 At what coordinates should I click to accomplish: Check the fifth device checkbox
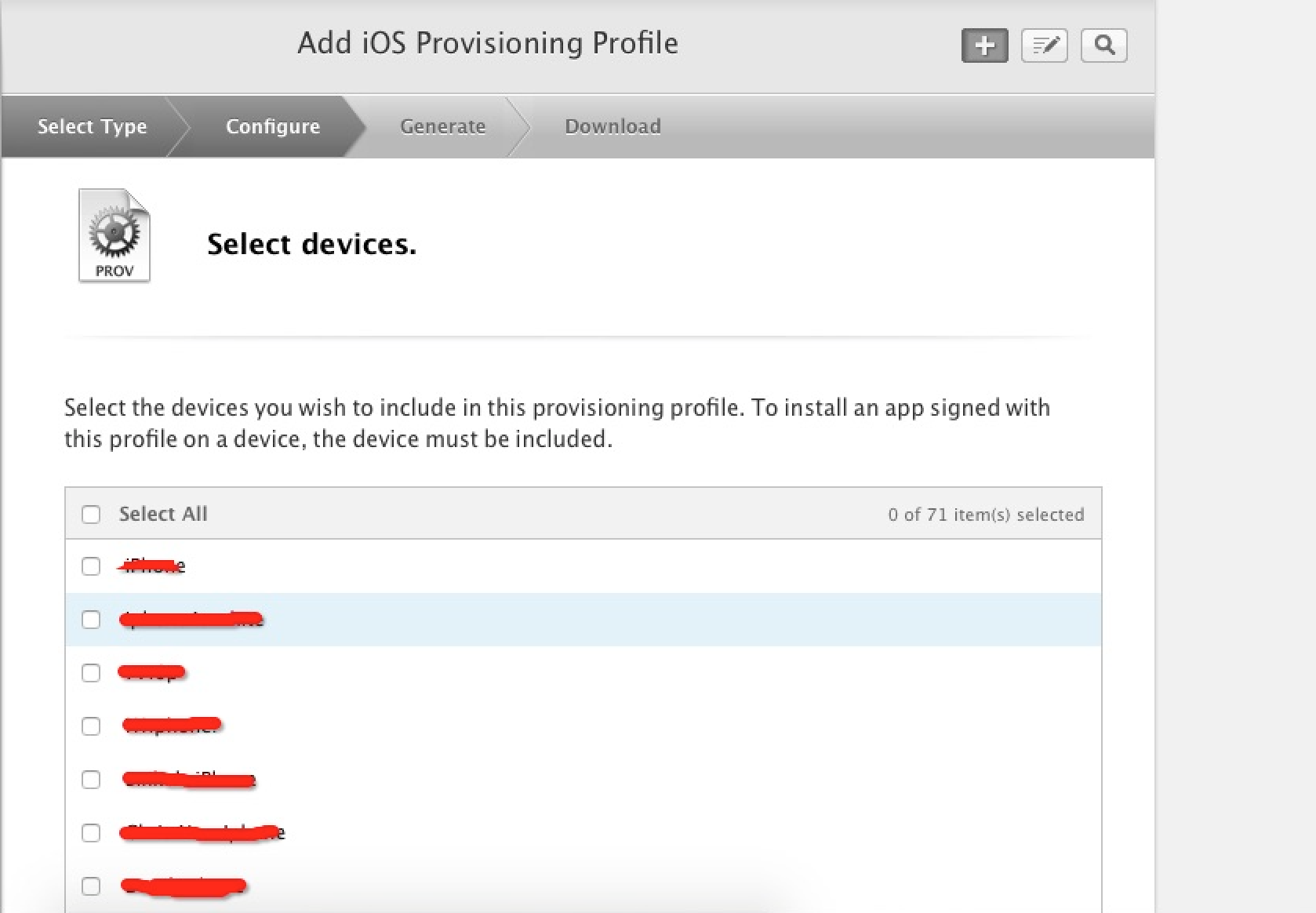tap(91, 780)
